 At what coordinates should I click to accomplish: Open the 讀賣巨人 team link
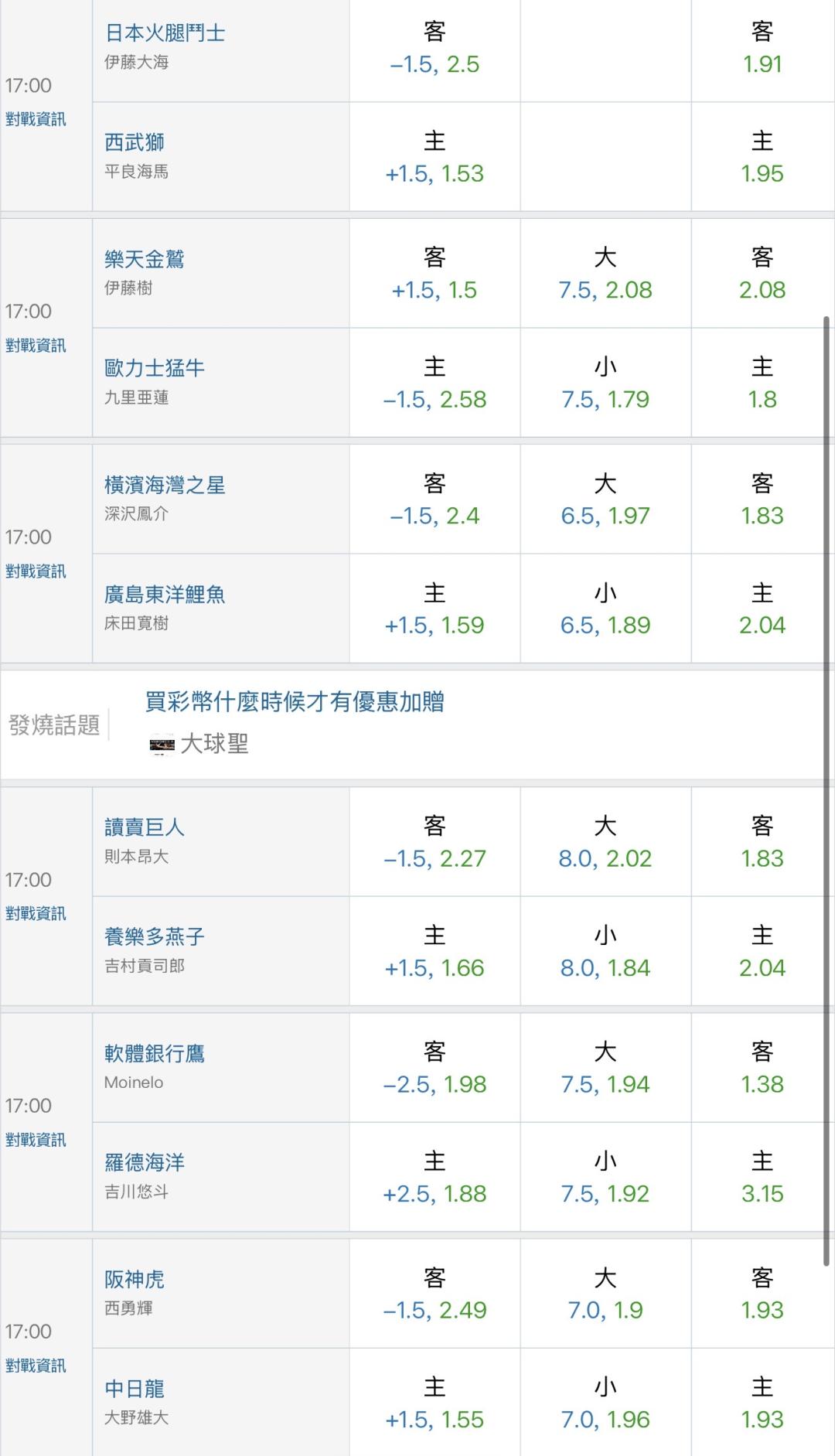click(x=145, y=827)
